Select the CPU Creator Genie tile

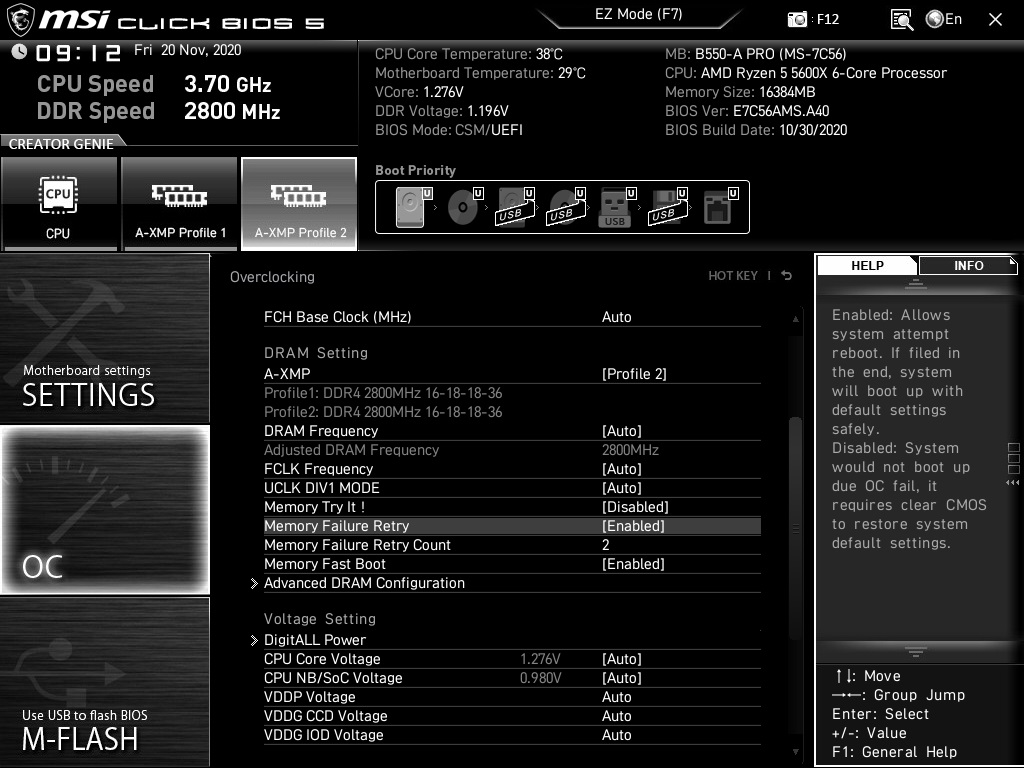coord(59,204)
